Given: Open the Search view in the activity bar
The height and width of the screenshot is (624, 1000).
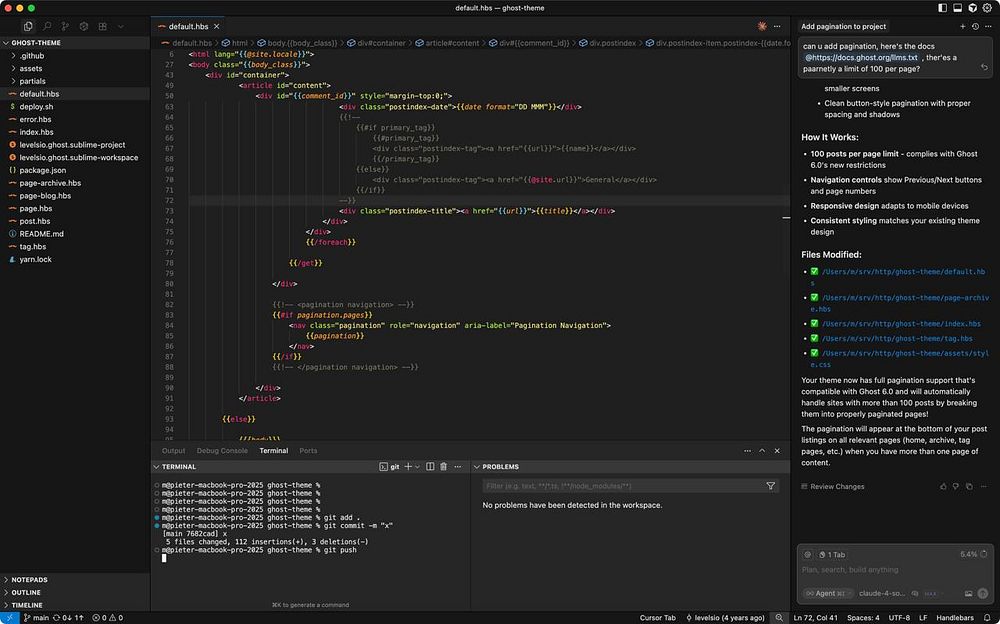Looking at the screenshot, I should click(x=47, y=26).
